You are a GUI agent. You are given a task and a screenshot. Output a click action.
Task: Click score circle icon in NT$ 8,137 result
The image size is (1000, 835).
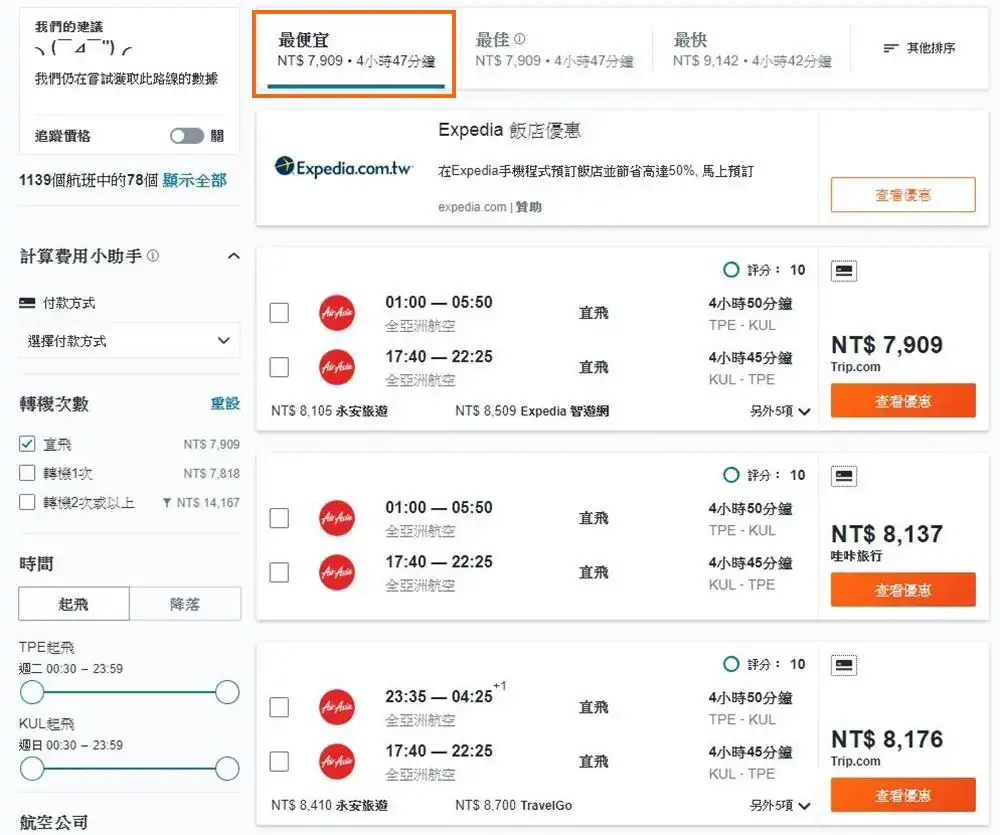point(731,475)
